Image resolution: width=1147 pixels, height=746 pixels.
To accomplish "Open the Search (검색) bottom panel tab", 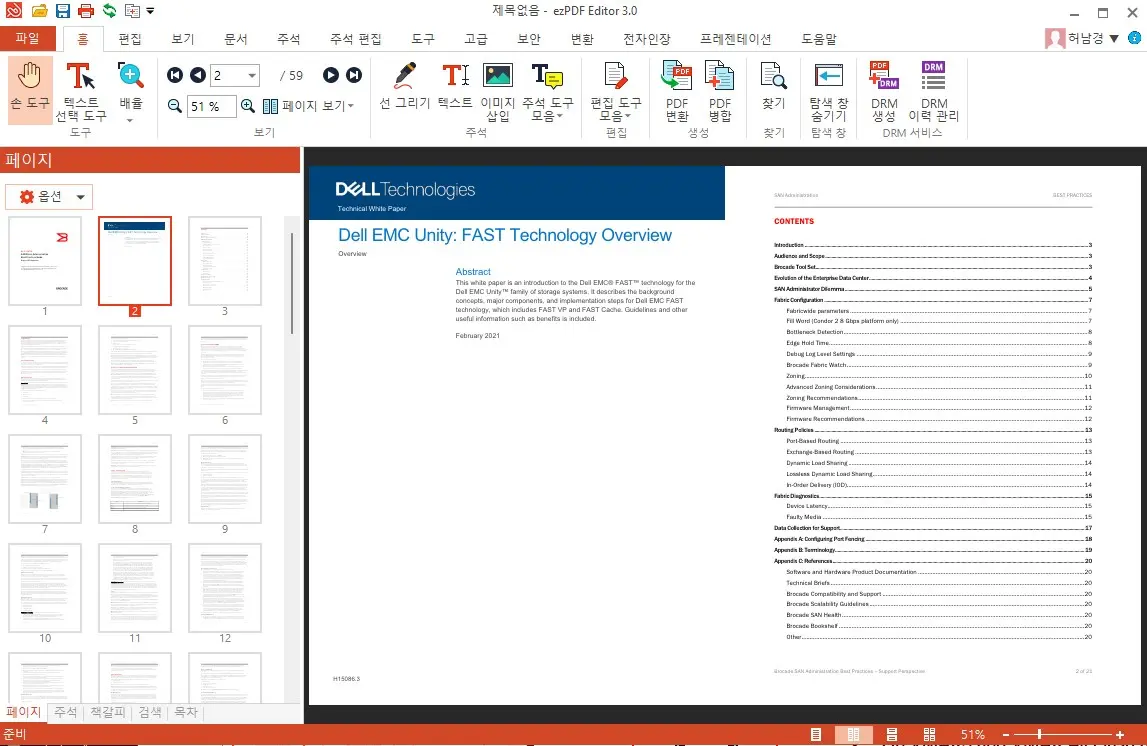I will [x=150, y=712].
